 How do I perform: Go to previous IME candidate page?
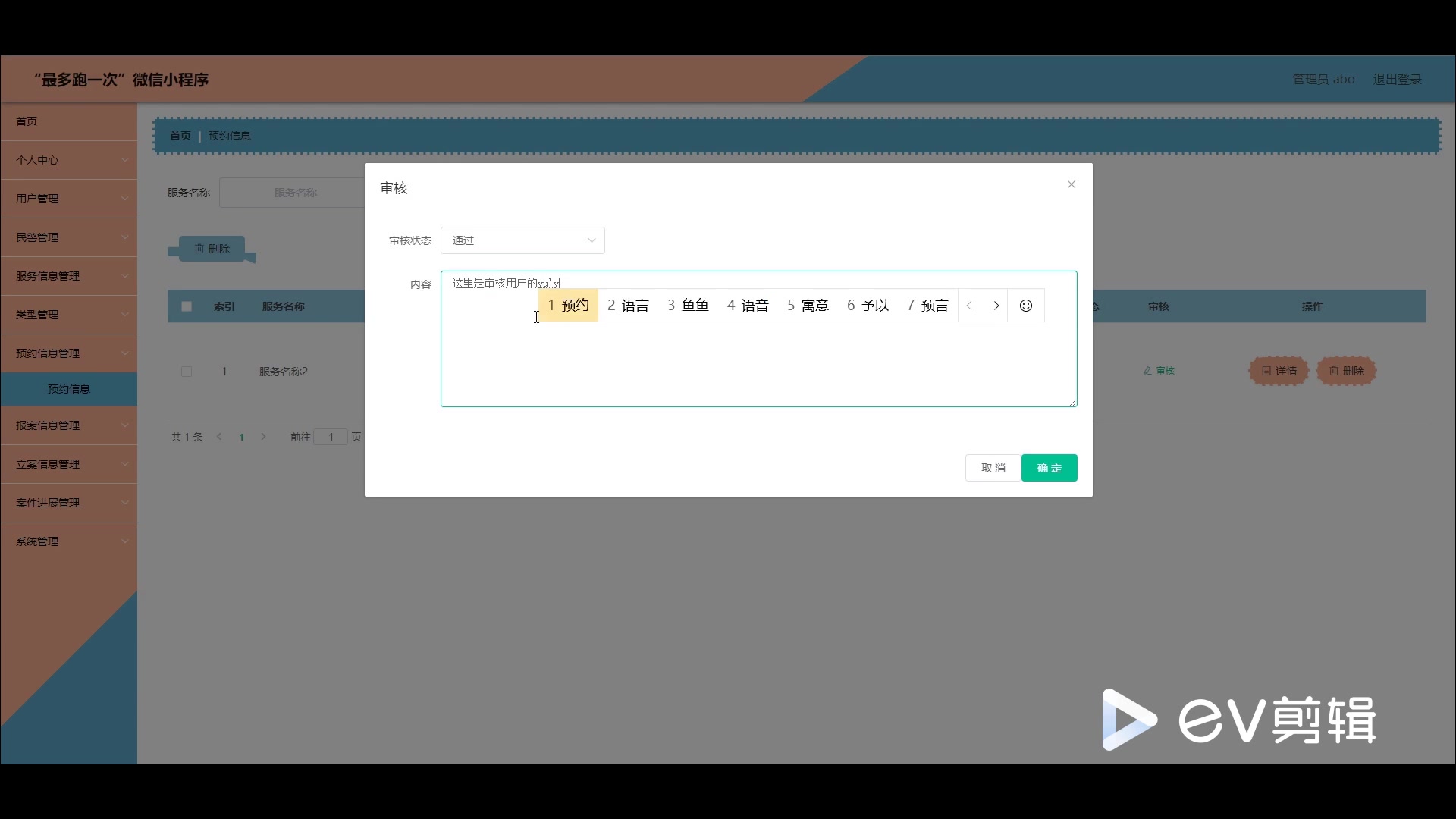969,306
